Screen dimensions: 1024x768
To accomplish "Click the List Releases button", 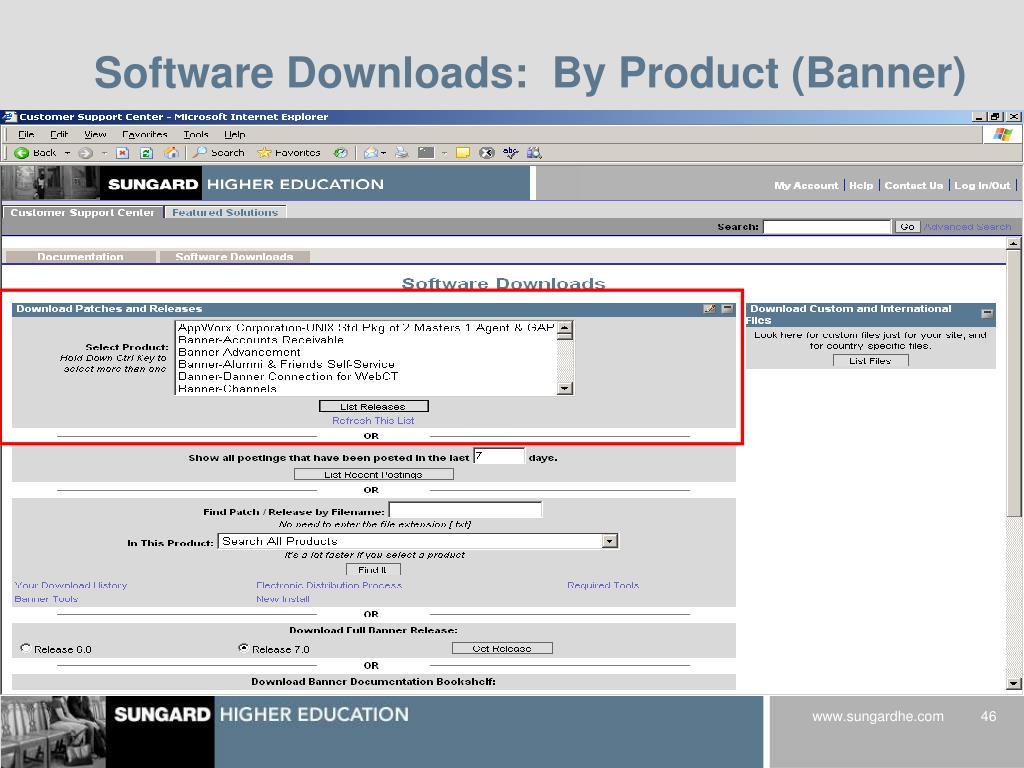I will [x=374, y=406].
